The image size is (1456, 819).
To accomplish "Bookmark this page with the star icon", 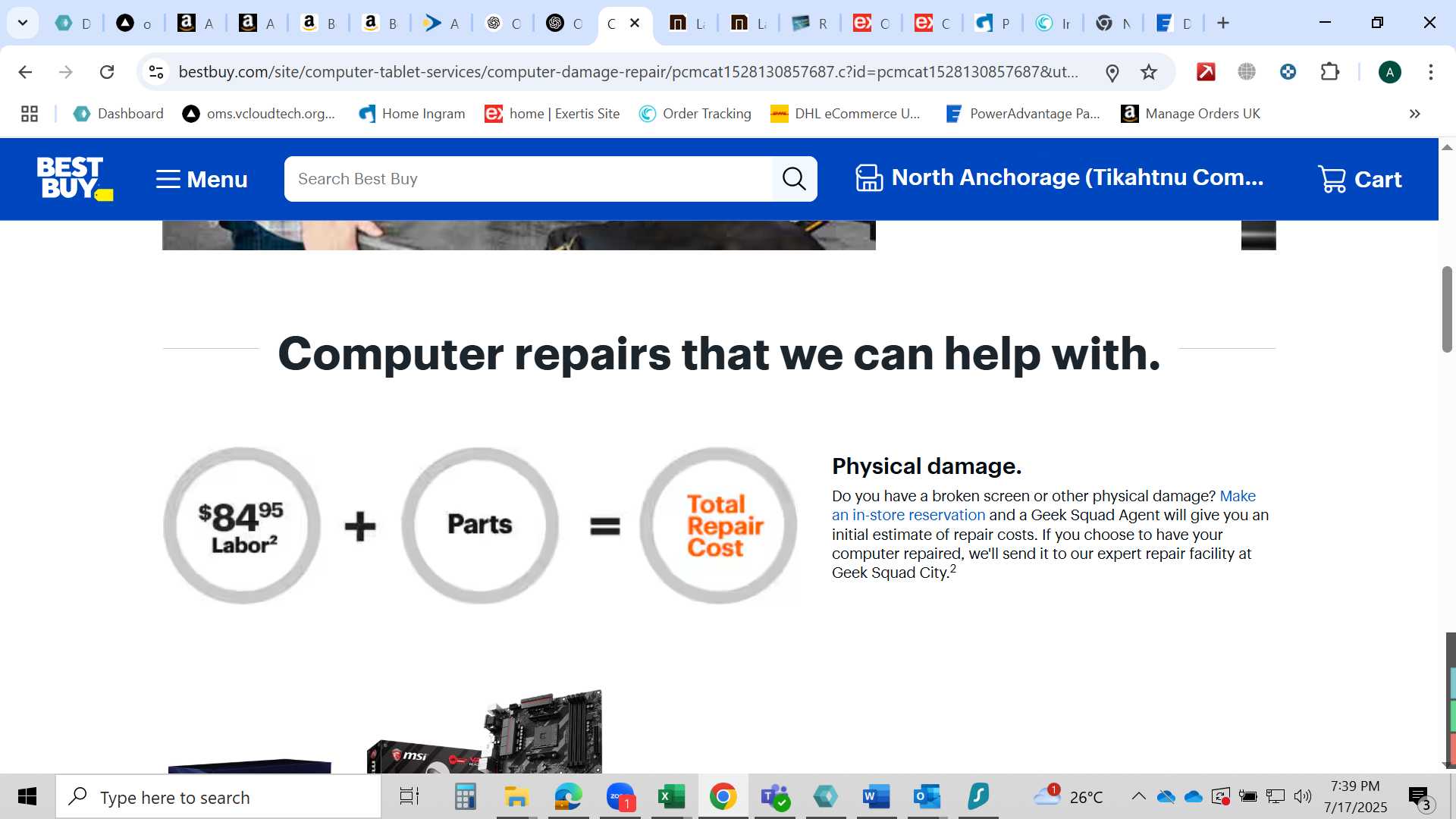I will [x=1149, y=72].
